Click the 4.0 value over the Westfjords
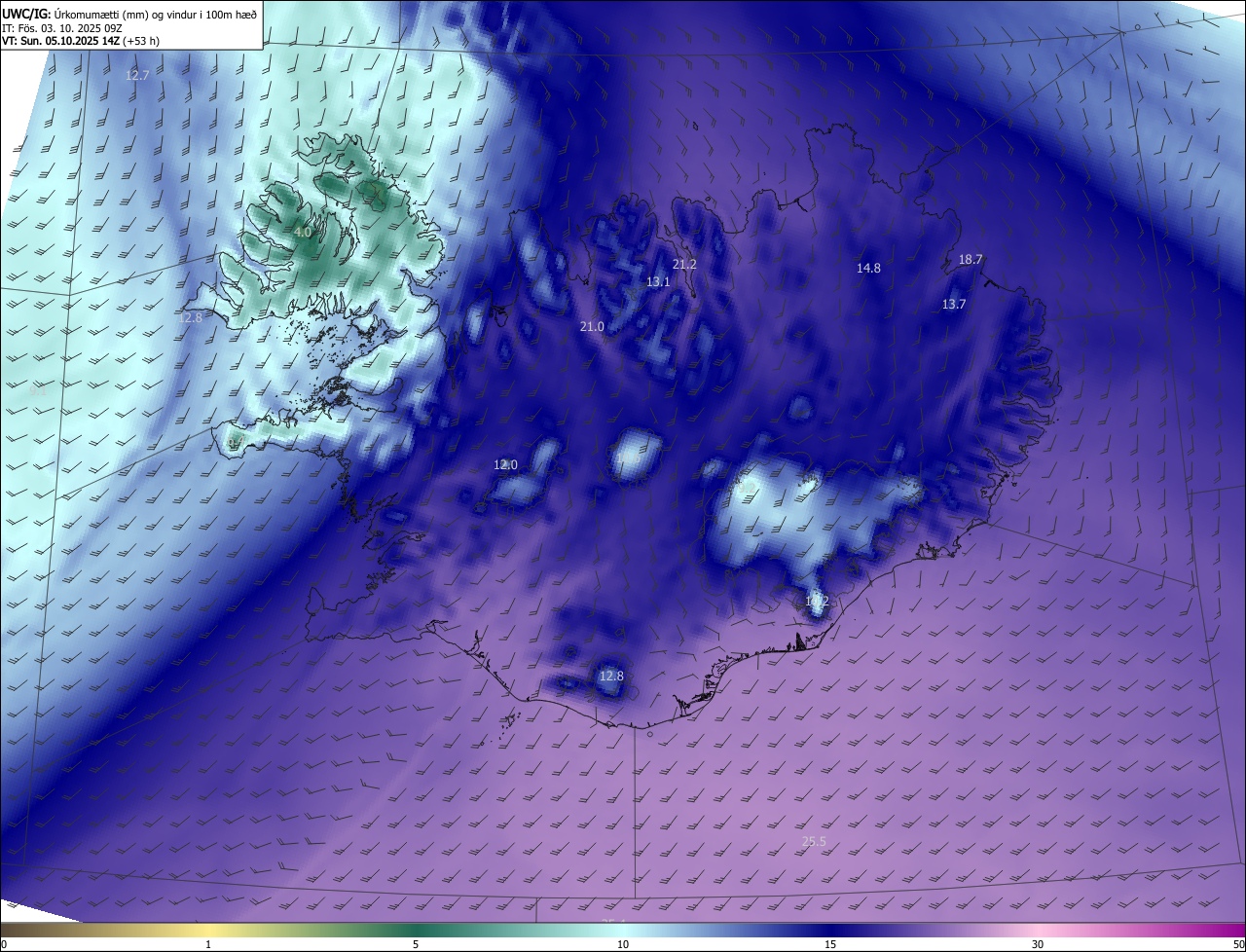Image resolution: width=1246 pixels, height=952 pixels. tap(303, 233)
